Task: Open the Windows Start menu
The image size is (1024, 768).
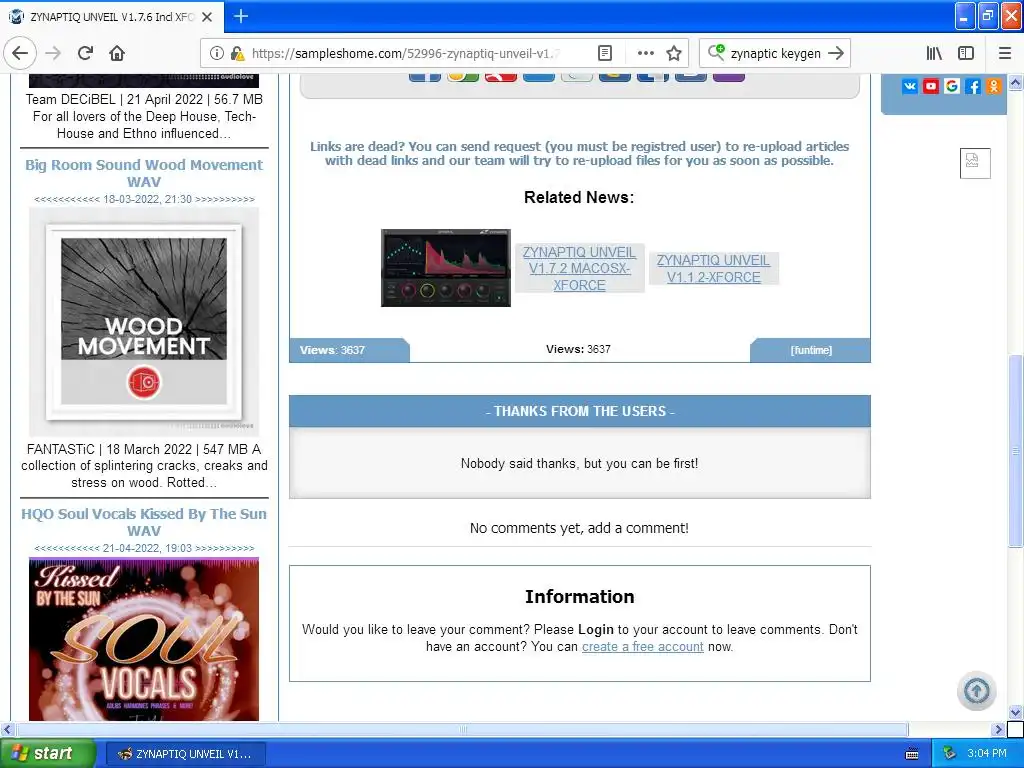Action: [x=46, y=754]
